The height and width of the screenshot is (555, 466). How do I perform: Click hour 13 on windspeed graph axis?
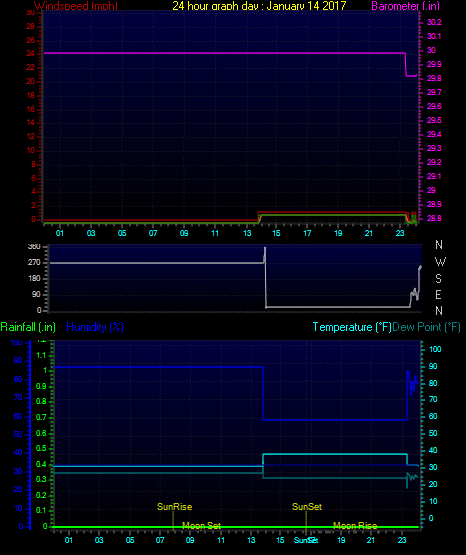pyautogui.click(x=247, y=233)
